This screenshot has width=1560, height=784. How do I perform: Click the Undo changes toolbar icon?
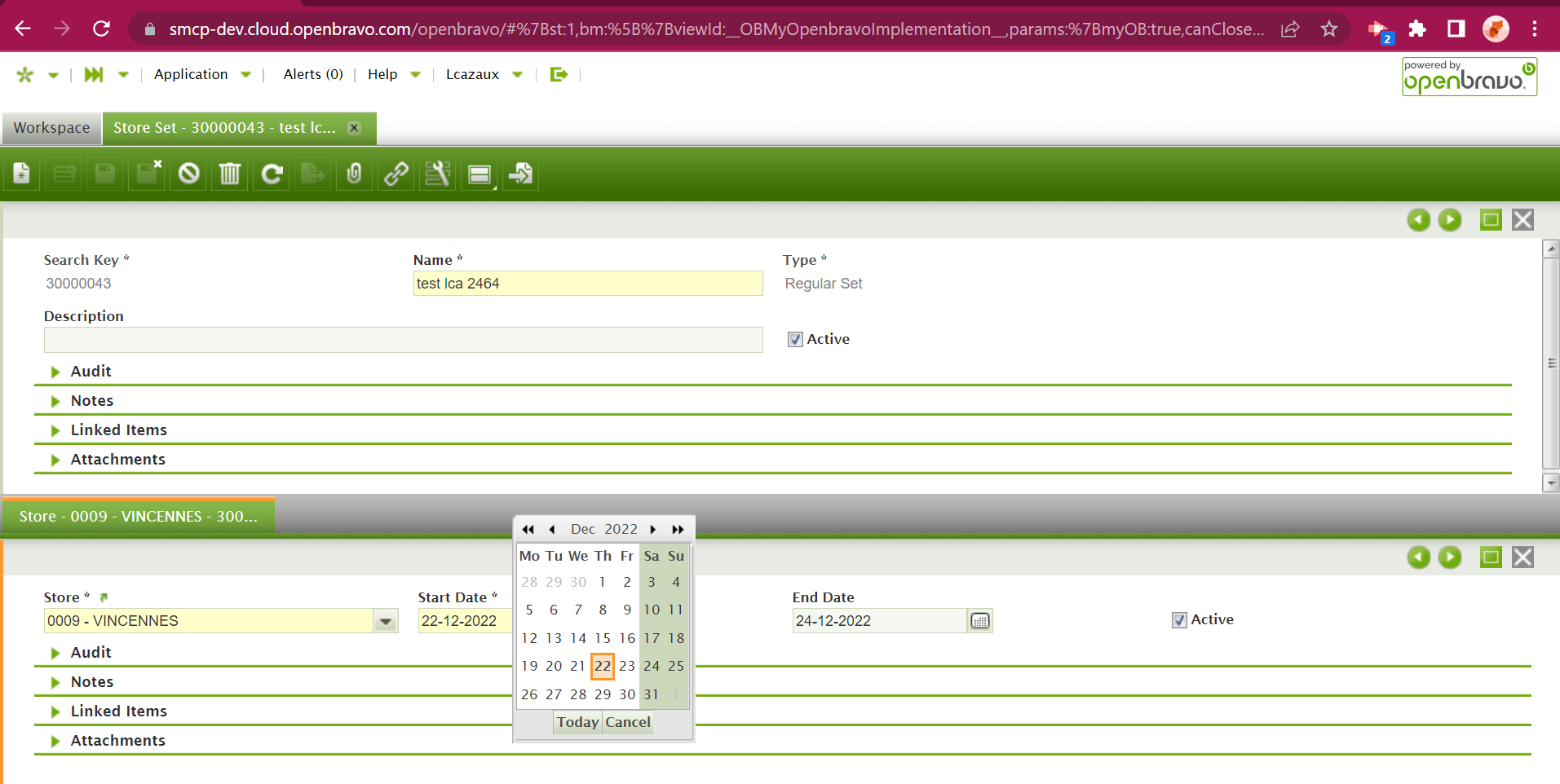[189, 174]
